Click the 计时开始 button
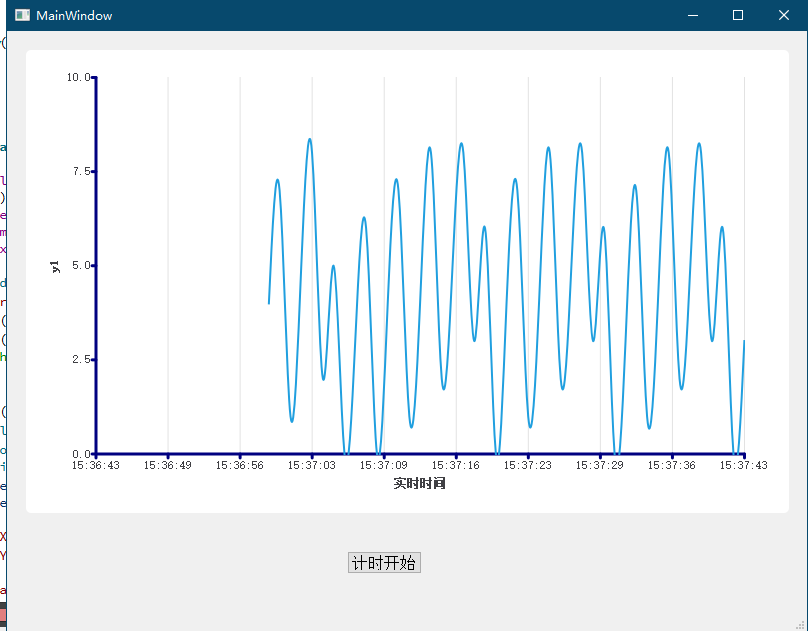 point(384,562)
